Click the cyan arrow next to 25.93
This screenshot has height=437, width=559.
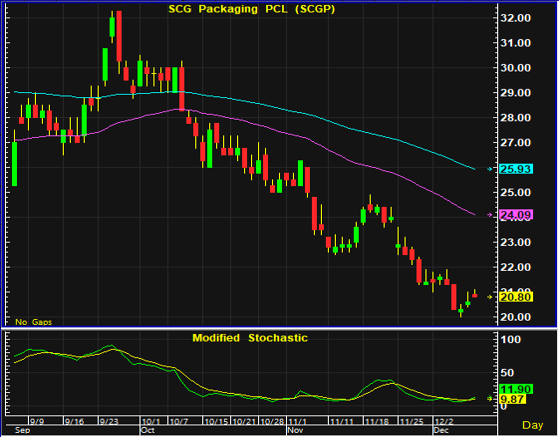pyautogui.click(x=490, y=169)
